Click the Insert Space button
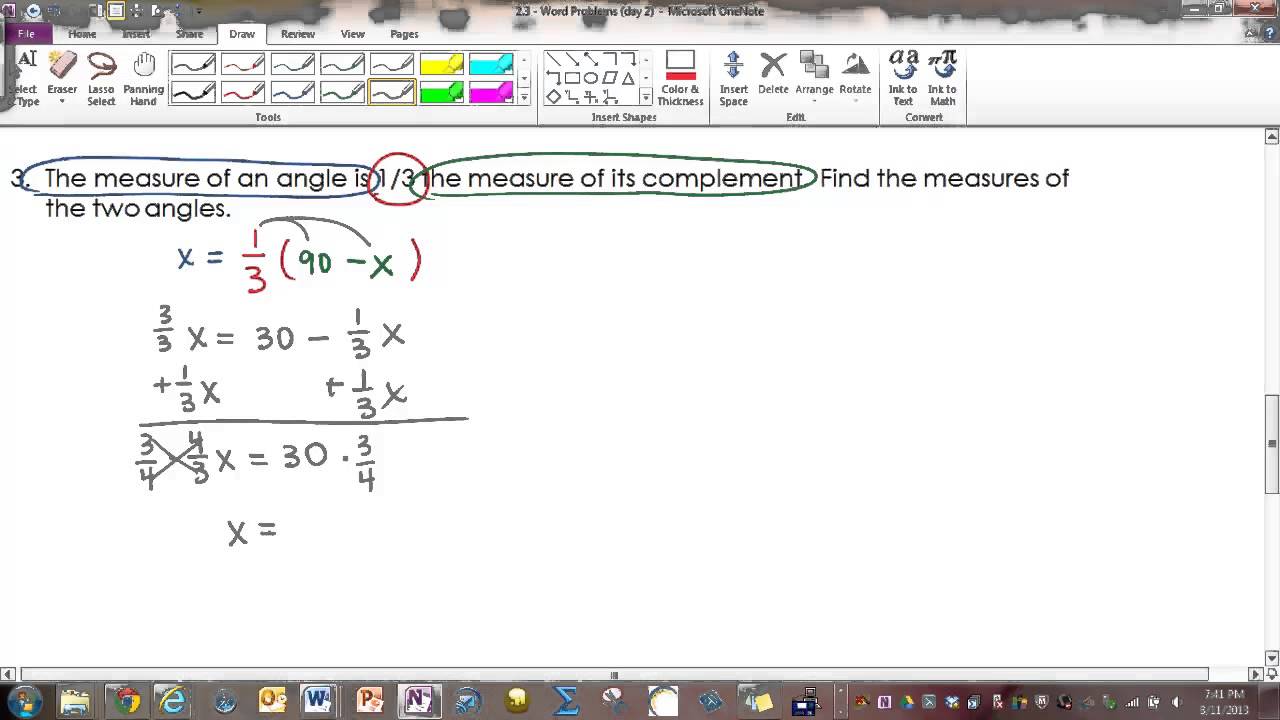 (x=733, y=78)
